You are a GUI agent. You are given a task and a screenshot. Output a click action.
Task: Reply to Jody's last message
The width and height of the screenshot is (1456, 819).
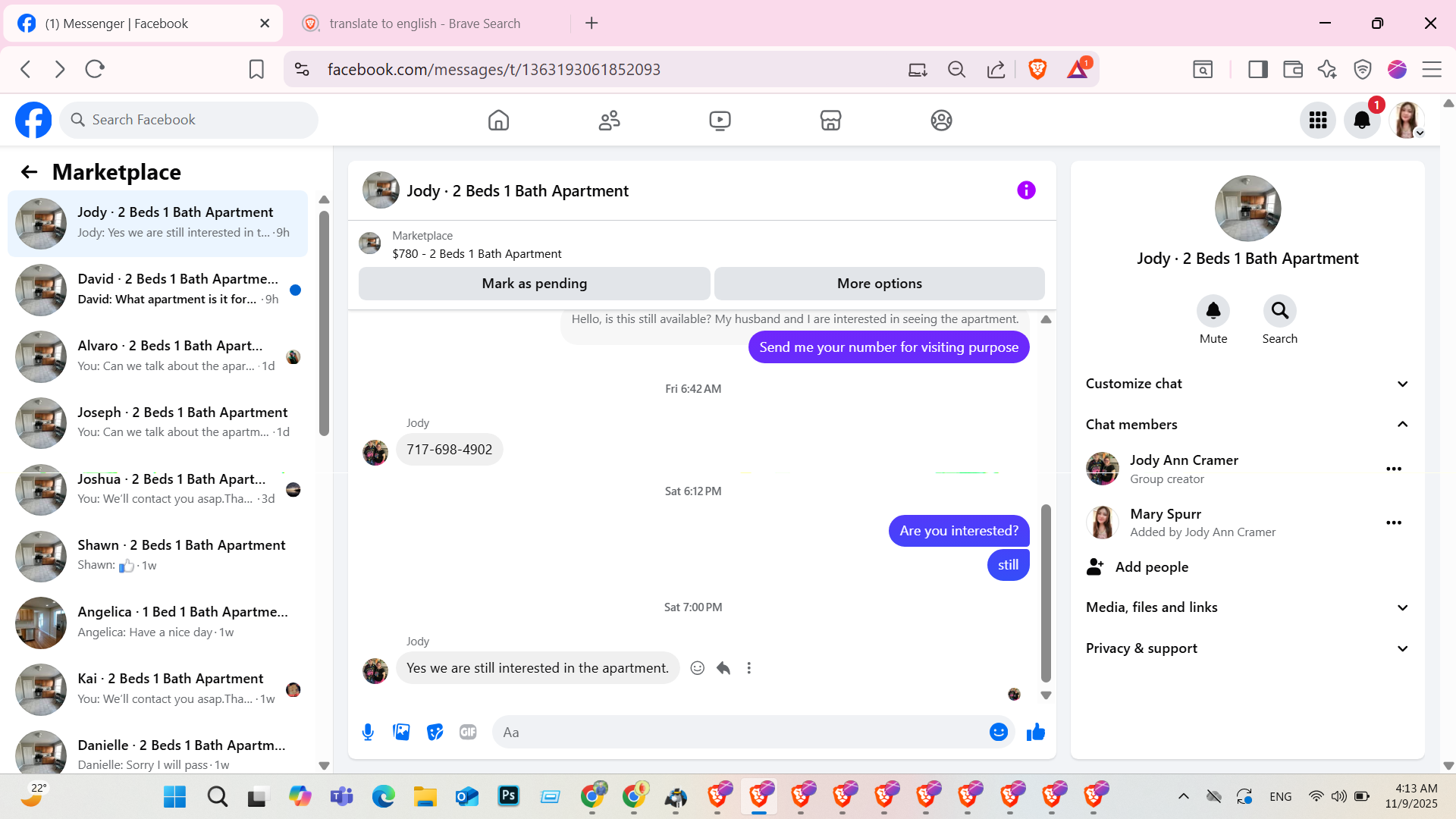pos(723,668)
